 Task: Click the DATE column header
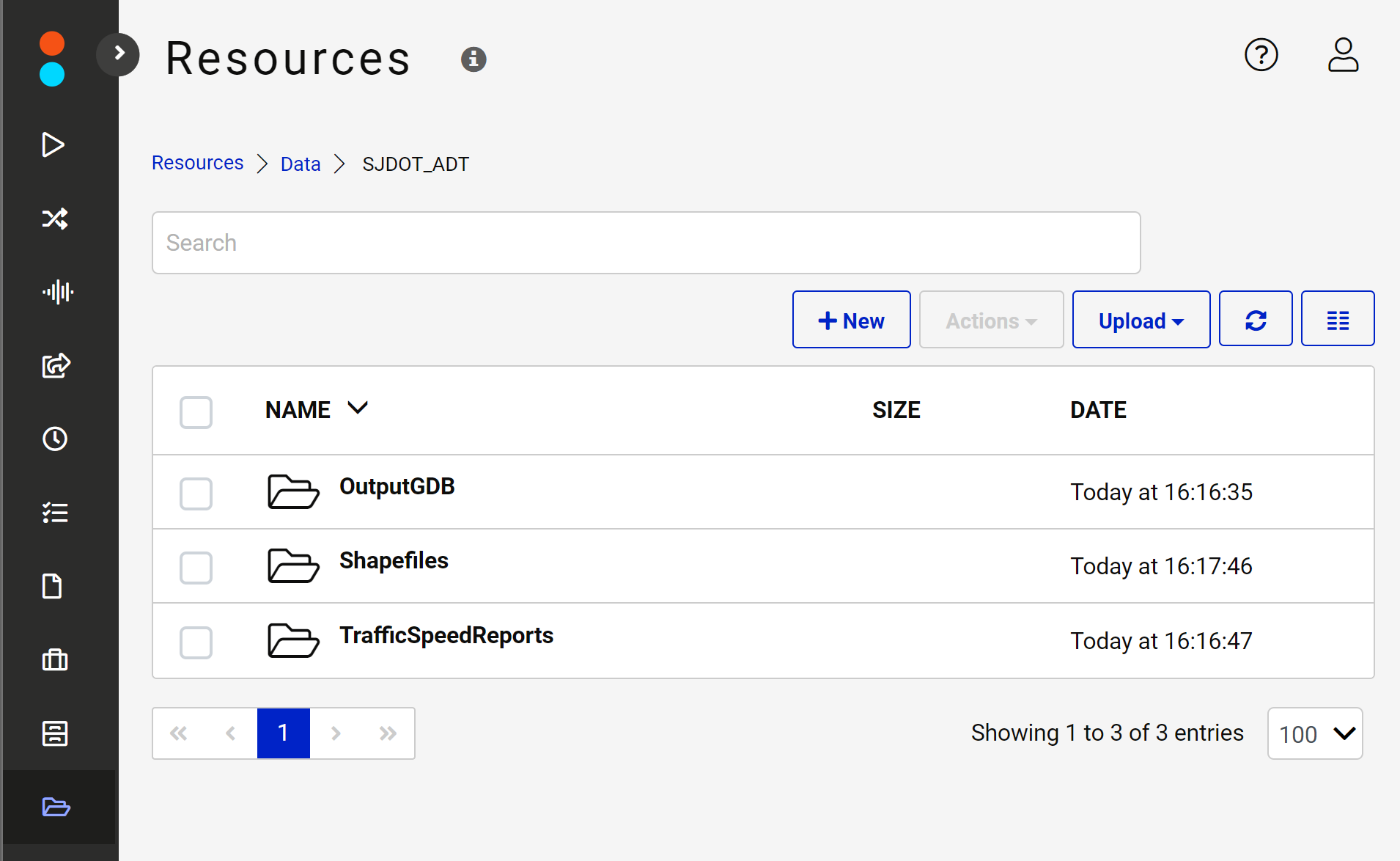coord(1098,410)
